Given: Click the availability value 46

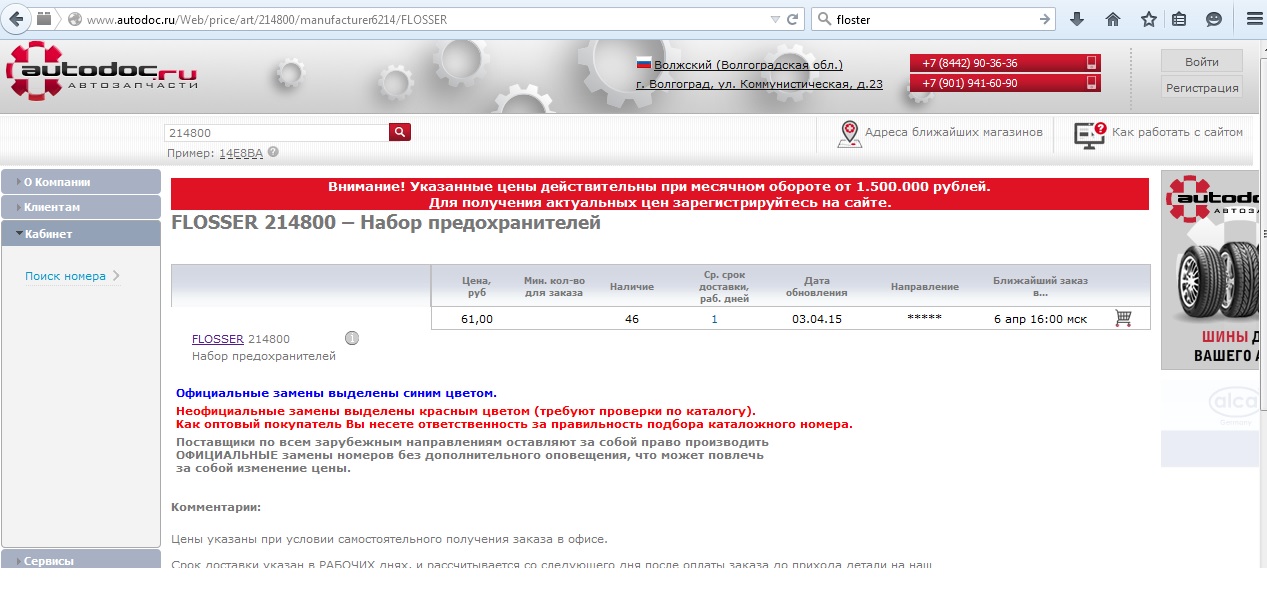Looking at the screenshot, I should tap(632, 319).
